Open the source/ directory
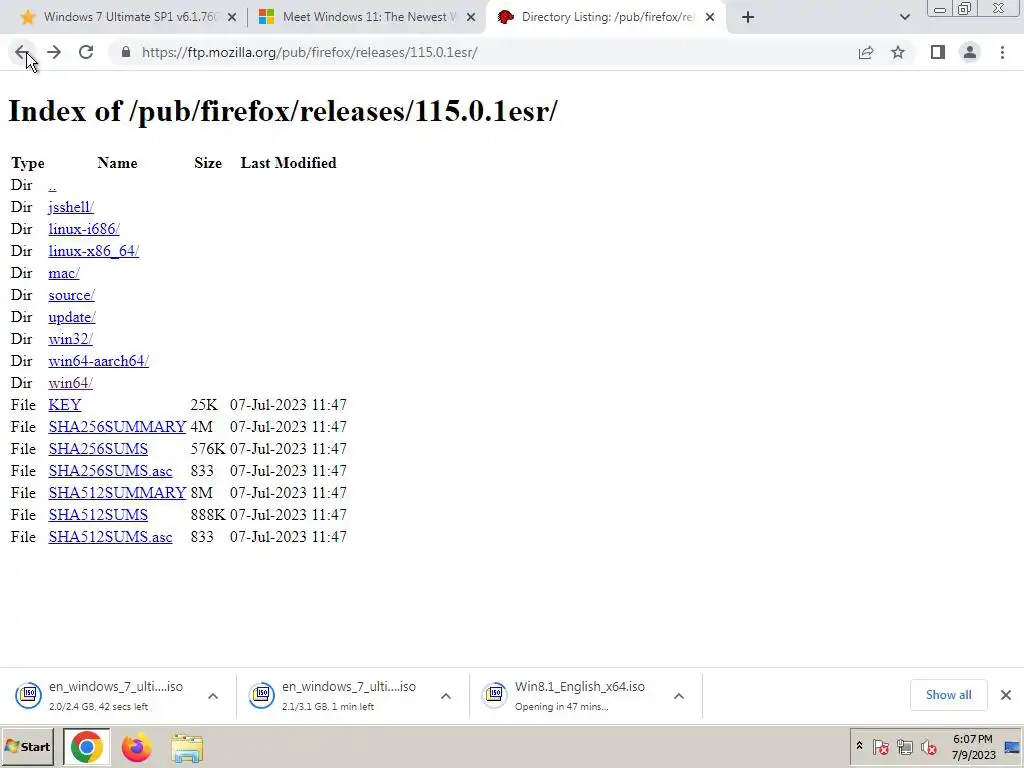Image resolution: width=1024 pixels, height=768 pixels. pos(72,295)
